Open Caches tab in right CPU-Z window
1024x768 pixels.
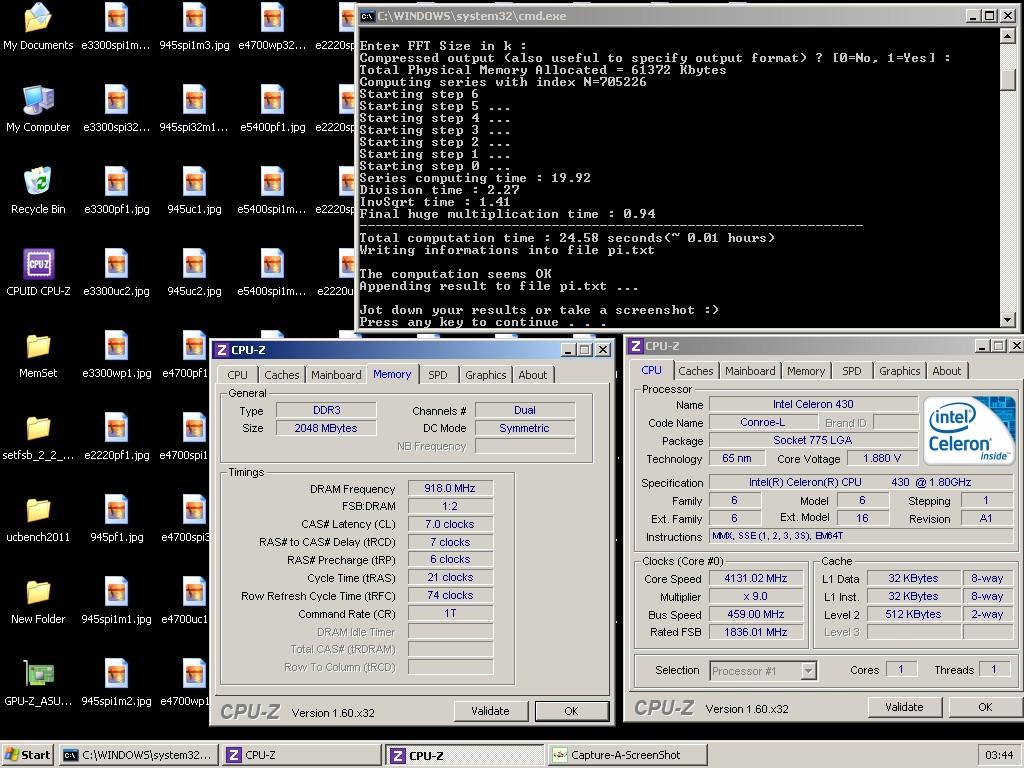(x=696, y=371)
